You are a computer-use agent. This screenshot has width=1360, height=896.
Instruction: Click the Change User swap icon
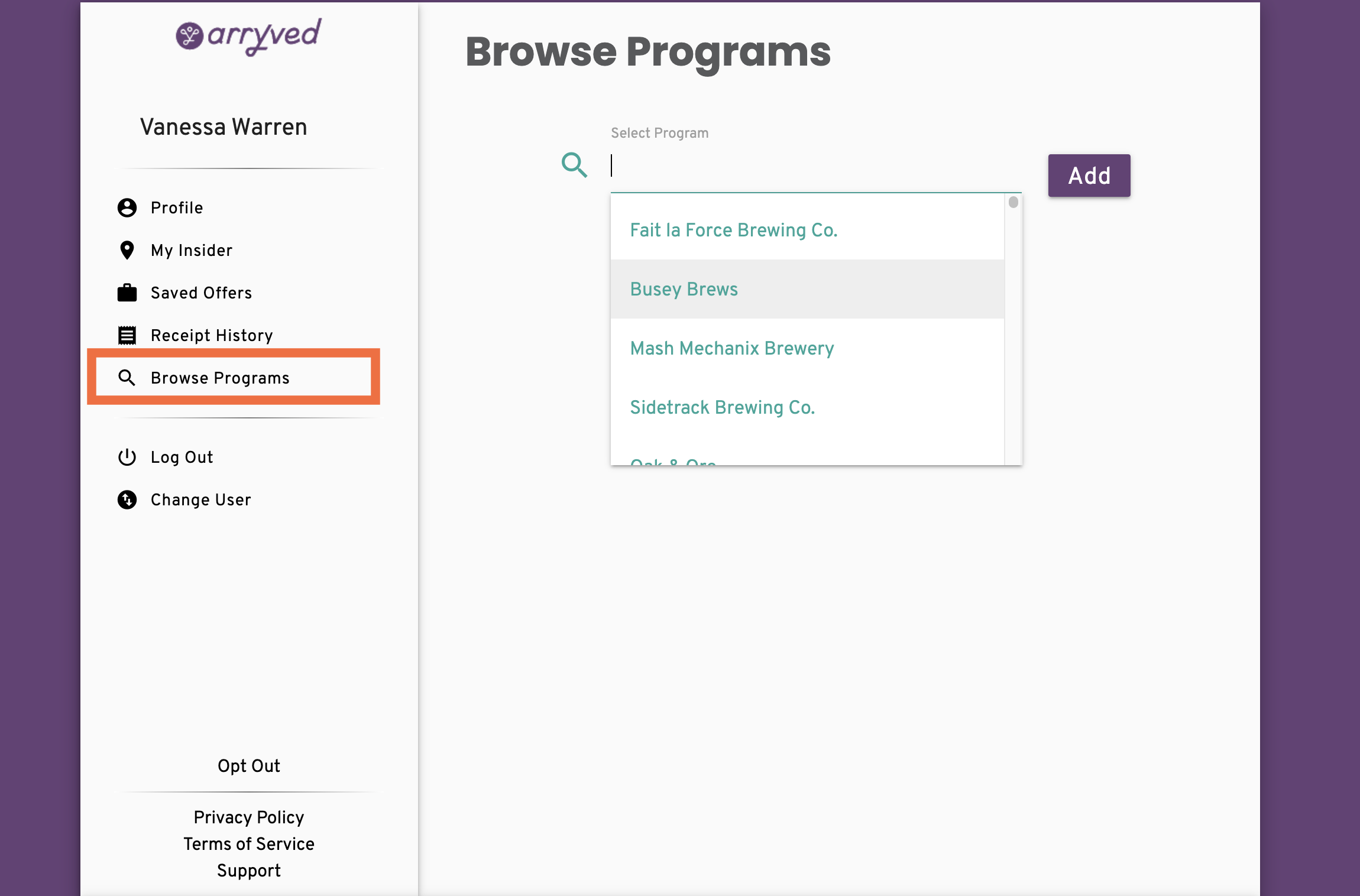(x=127, y=500)
